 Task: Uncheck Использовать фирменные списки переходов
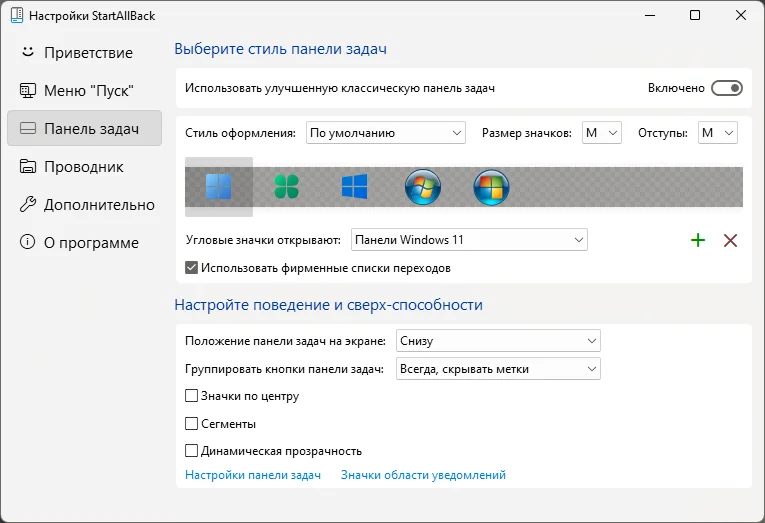pos(191,268)
